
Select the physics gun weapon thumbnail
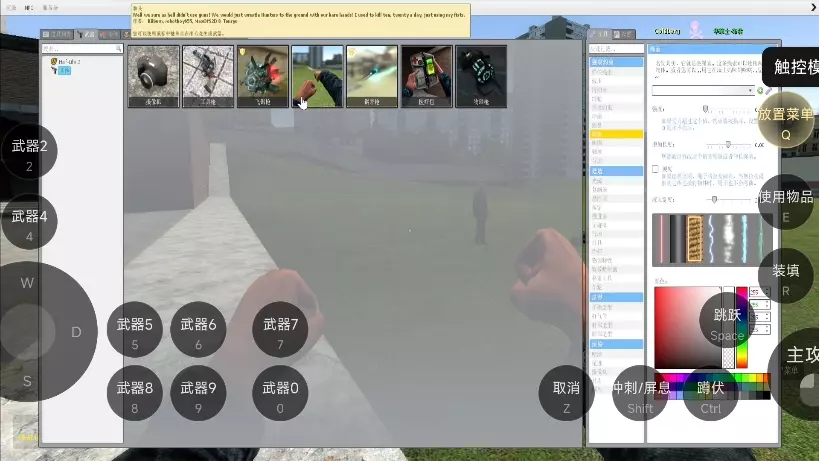point(372,76)
